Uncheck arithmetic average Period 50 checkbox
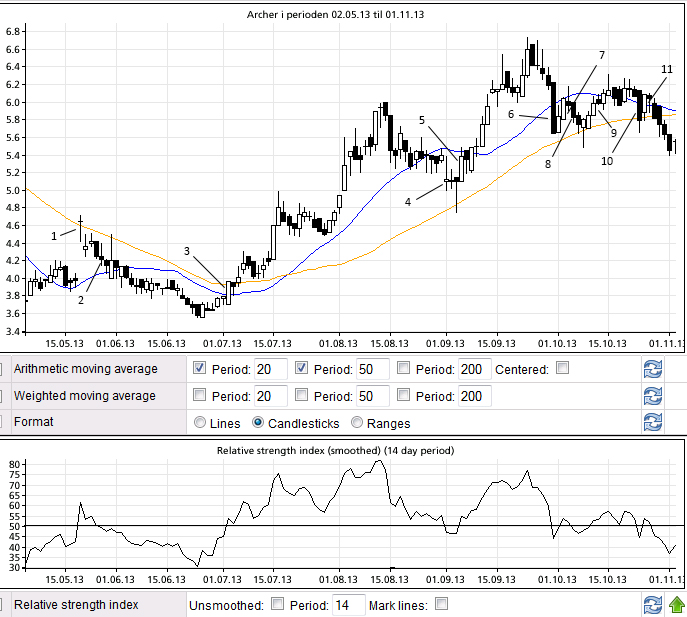The height and width of the screenshot is (617, 687). (x=302, y=368)
